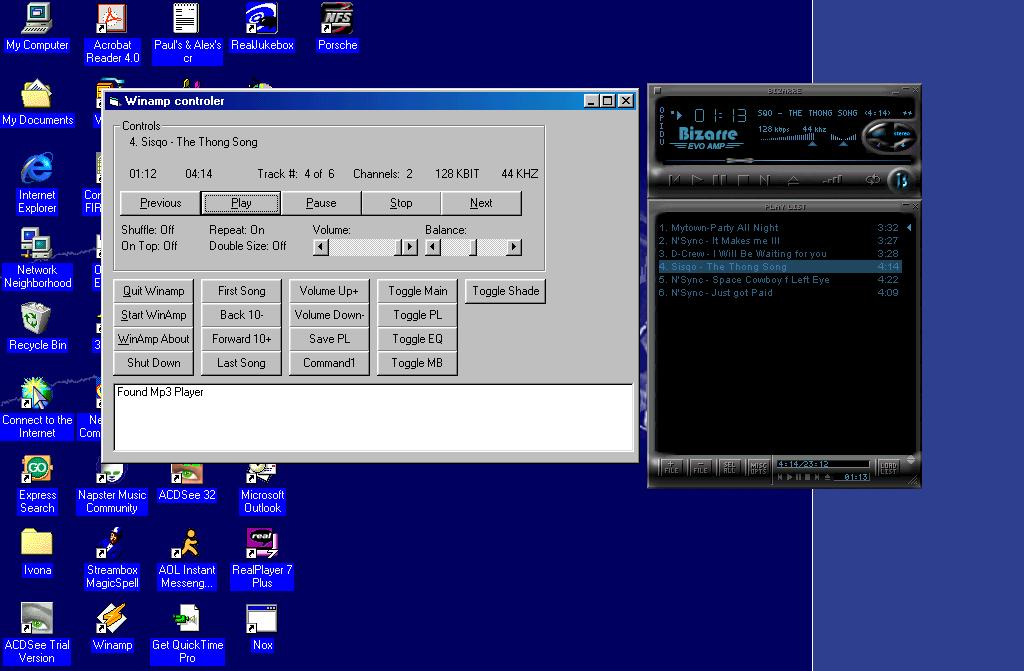Screen dimensions: 1024x671
Task: Click the Volume scrollbar left arrow
Action: [x=321, y=247]
